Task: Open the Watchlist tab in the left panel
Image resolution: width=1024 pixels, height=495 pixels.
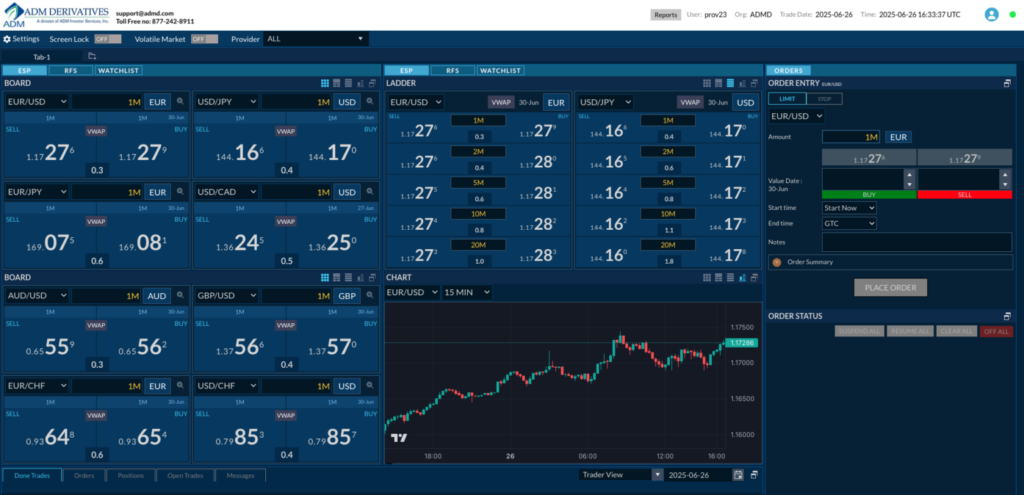Action: coord(119,71)
